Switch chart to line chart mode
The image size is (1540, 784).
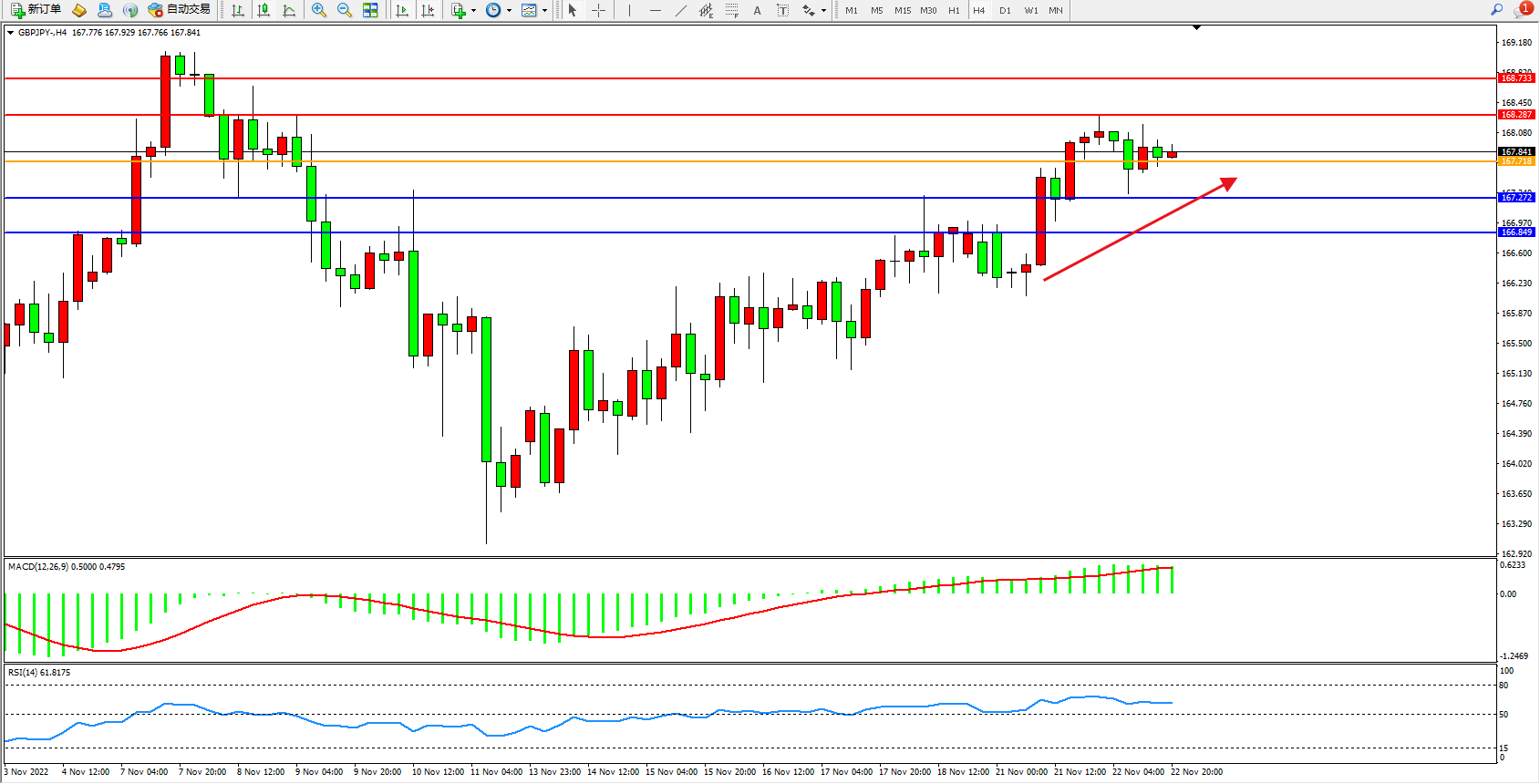(x=289, y=10)
